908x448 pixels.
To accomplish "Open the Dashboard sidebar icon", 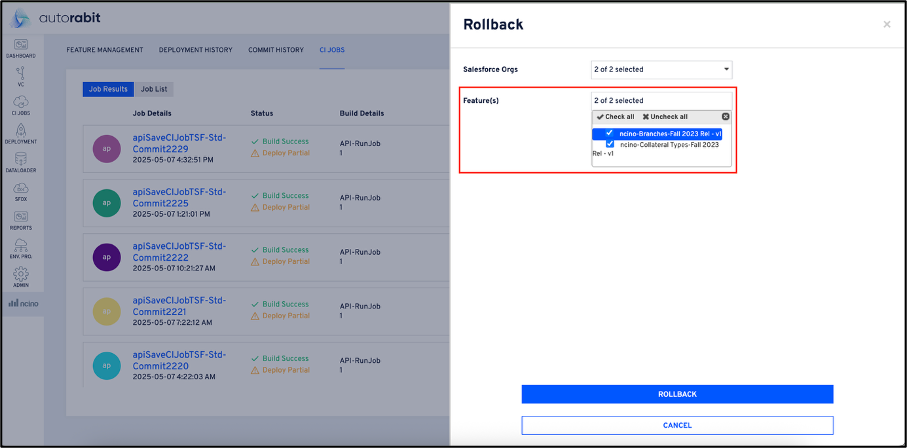I will [x=21, y=46].
